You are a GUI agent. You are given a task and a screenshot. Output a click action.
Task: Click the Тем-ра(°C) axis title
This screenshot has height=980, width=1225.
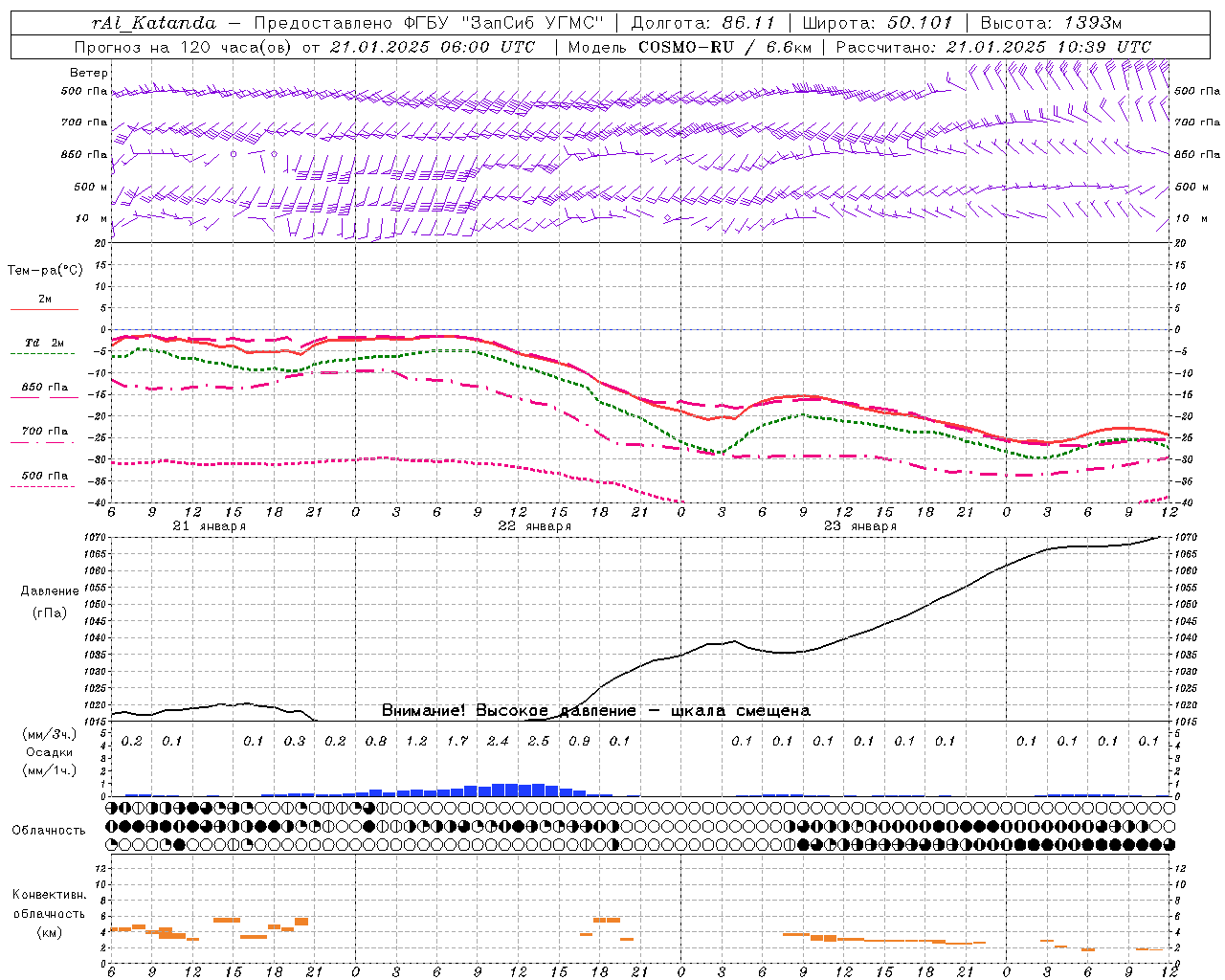(45, 271)
